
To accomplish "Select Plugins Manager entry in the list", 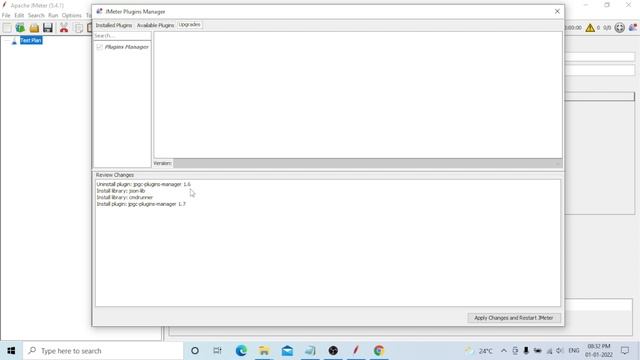I will click(127, 47).
